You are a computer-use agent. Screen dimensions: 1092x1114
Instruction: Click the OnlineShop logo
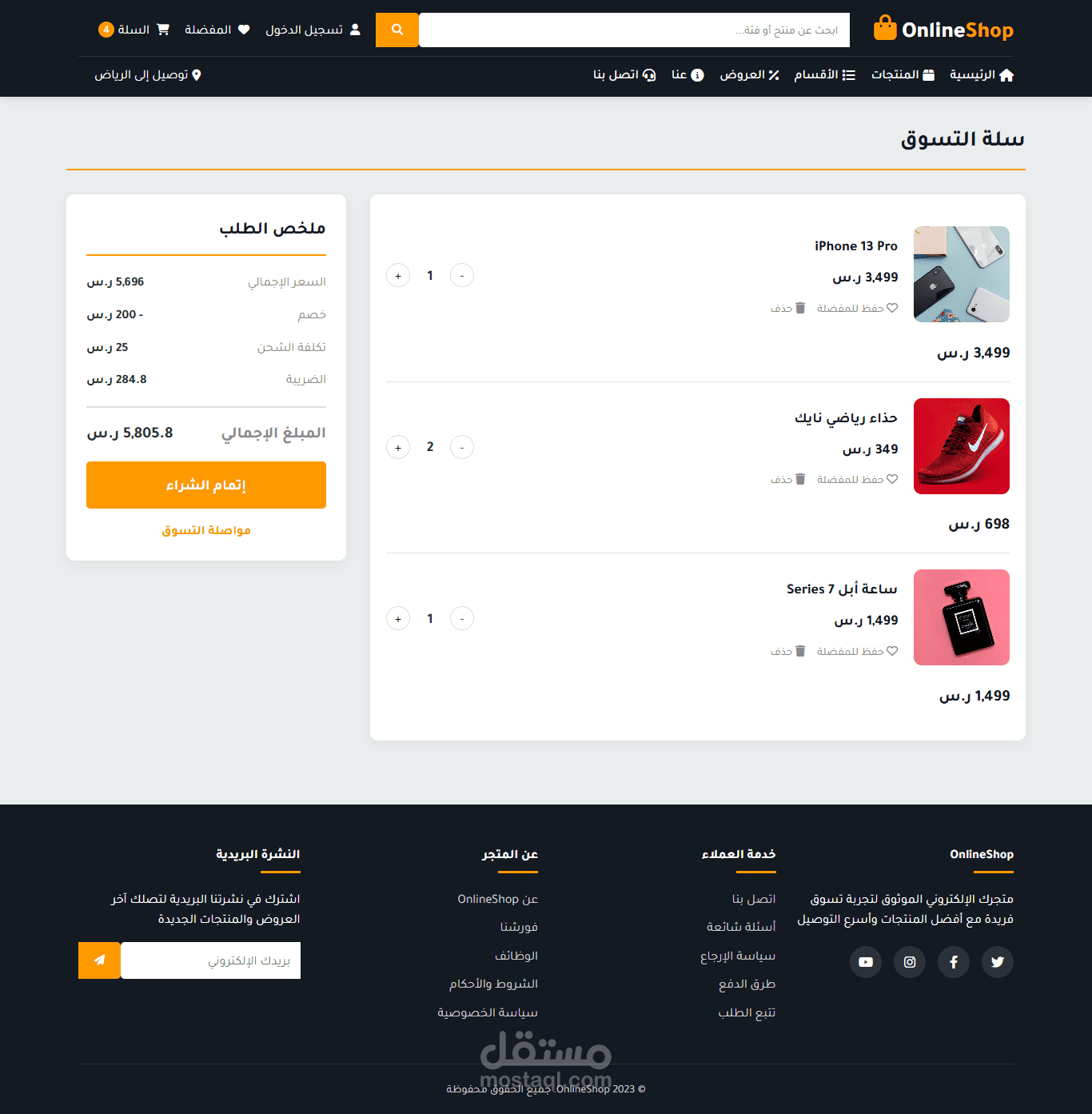(x=943, y=30)
